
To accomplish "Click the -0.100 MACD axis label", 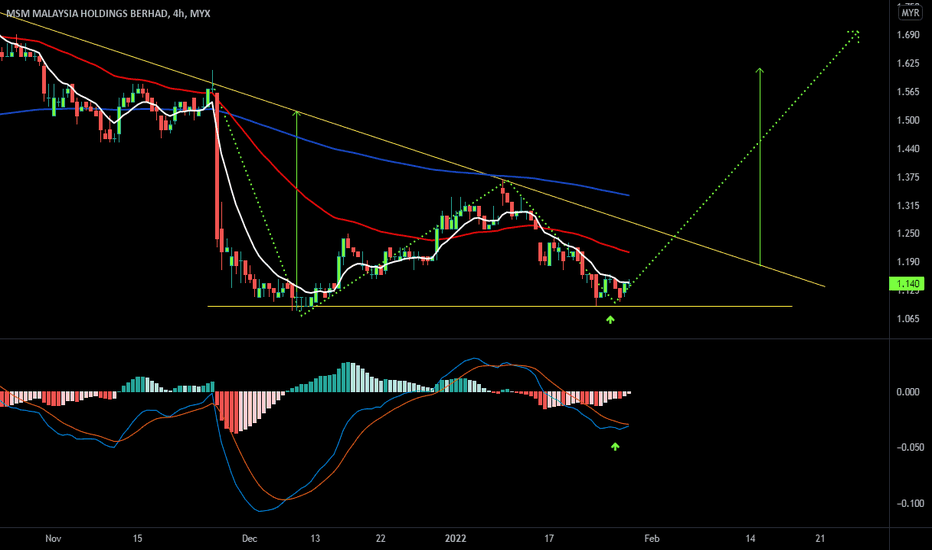I will (x=909, y=504).
